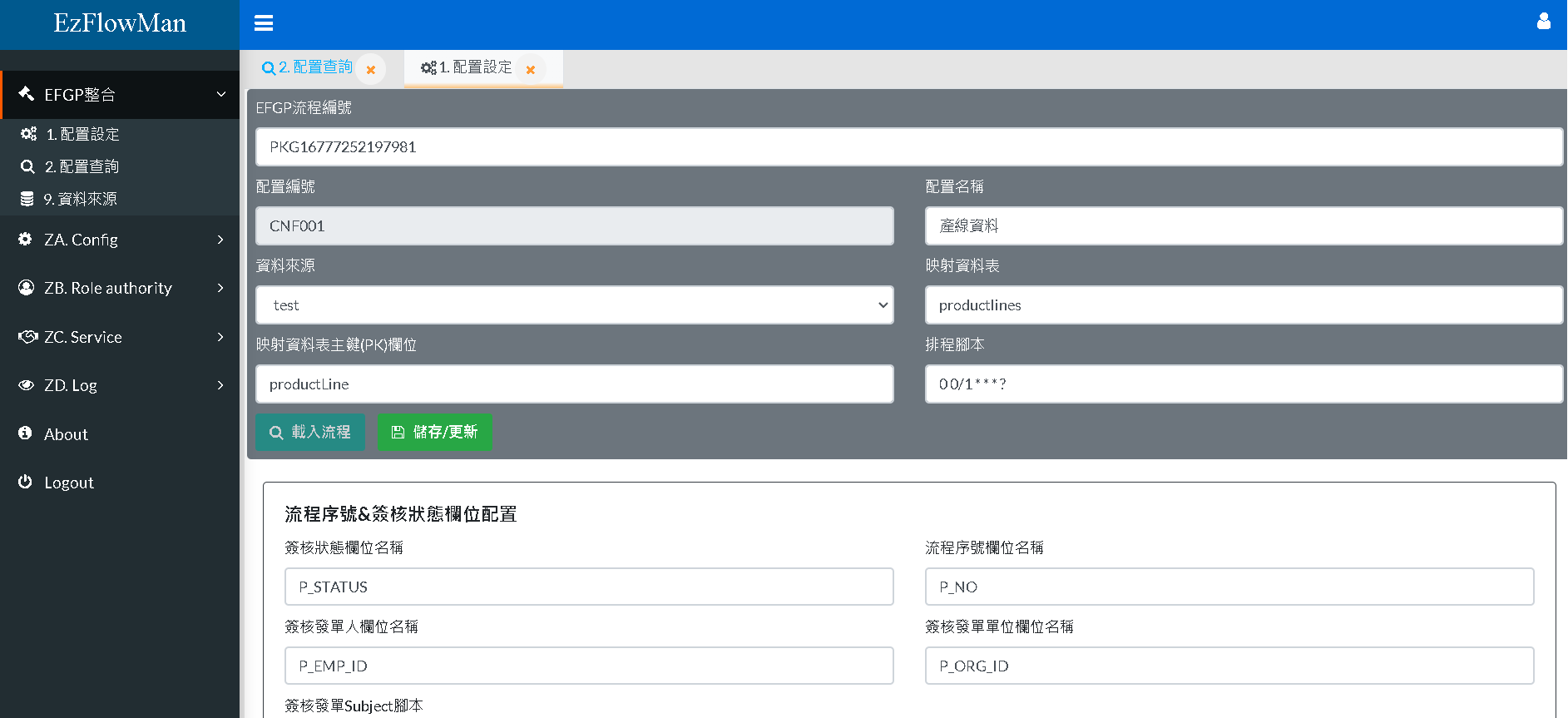Expand the ZD. Log chevron
This screenshot has height=718, width=1568.
point(220,385)
